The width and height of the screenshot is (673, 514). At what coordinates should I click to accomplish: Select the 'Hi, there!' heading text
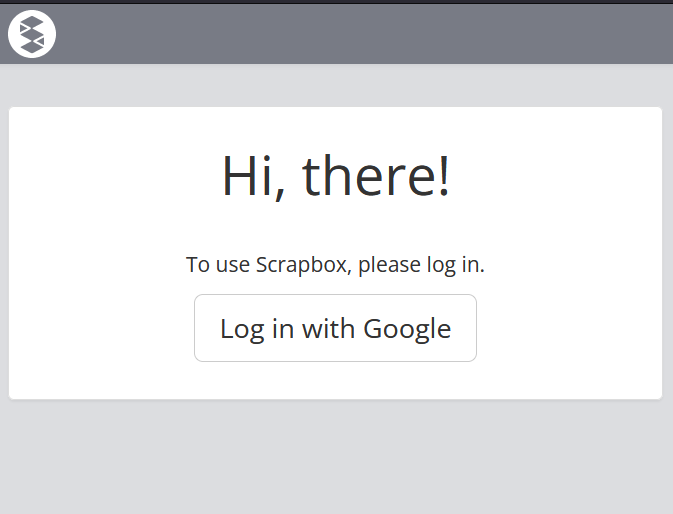[x=335, y=176]
